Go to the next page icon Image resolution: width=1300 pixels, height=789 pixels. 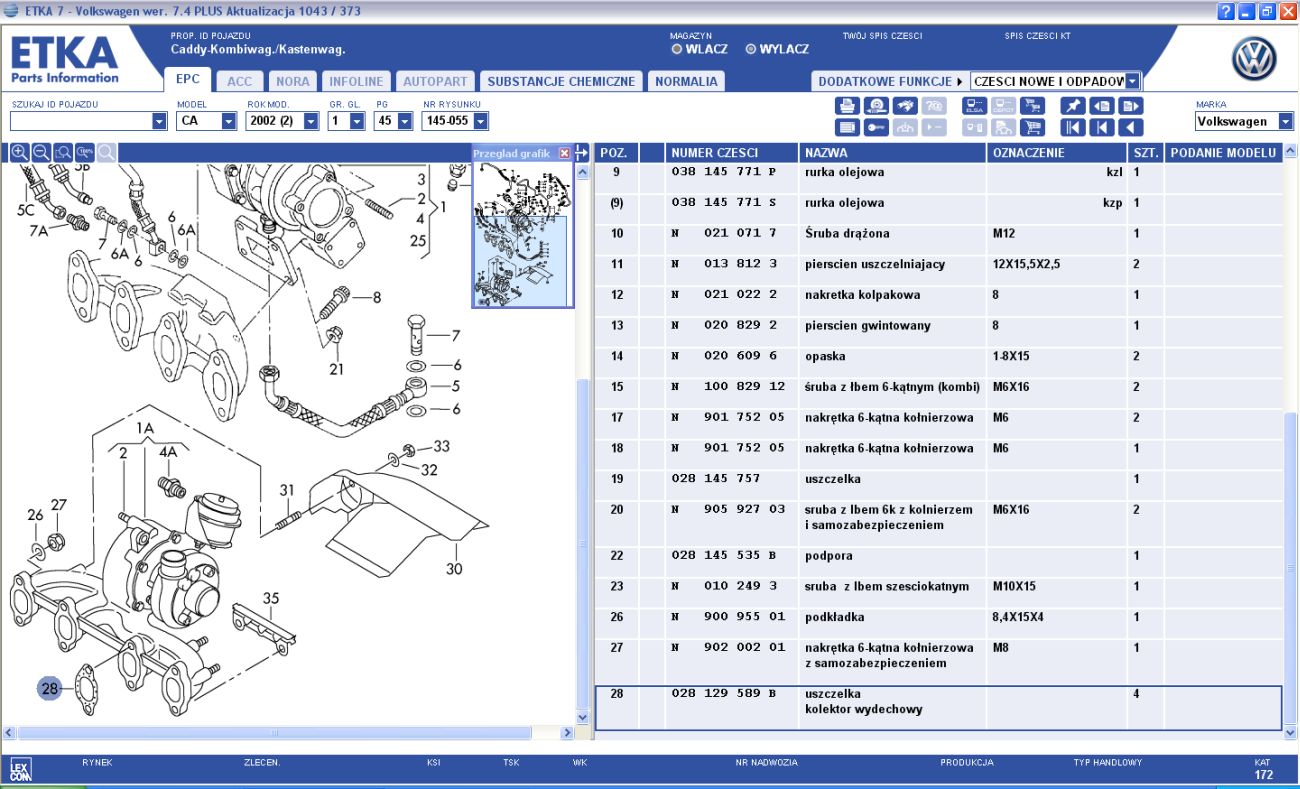(1131, 106)
